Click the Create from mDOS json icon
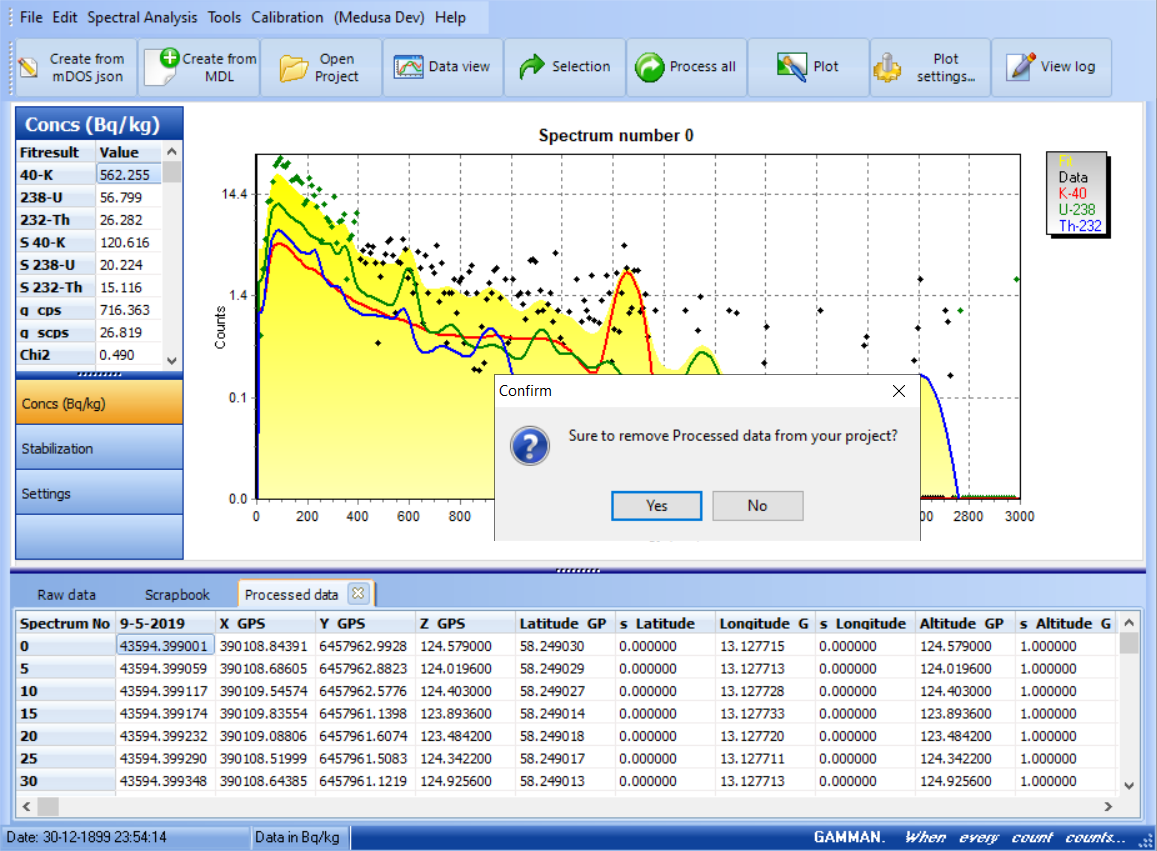This screenshot has height=851, width=1157. (30, 67)
